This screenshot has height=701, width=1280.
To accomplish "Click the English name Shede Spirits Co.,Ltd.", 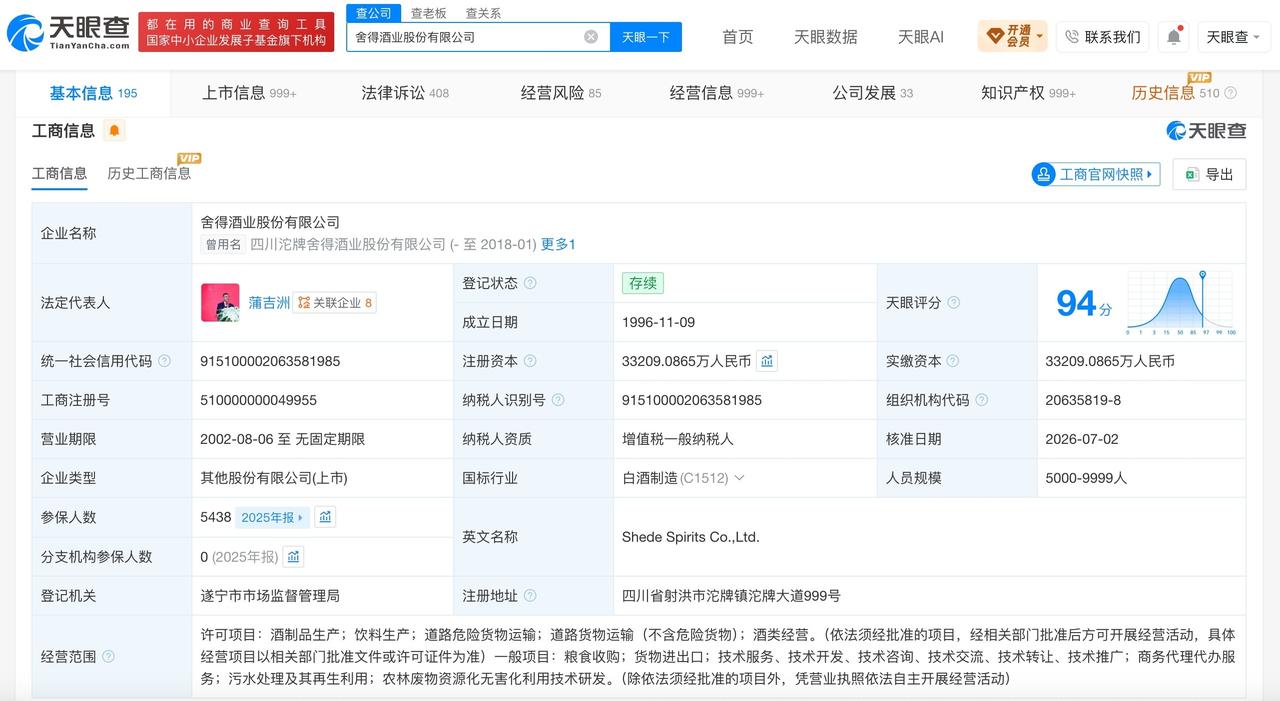I will 691,537.
